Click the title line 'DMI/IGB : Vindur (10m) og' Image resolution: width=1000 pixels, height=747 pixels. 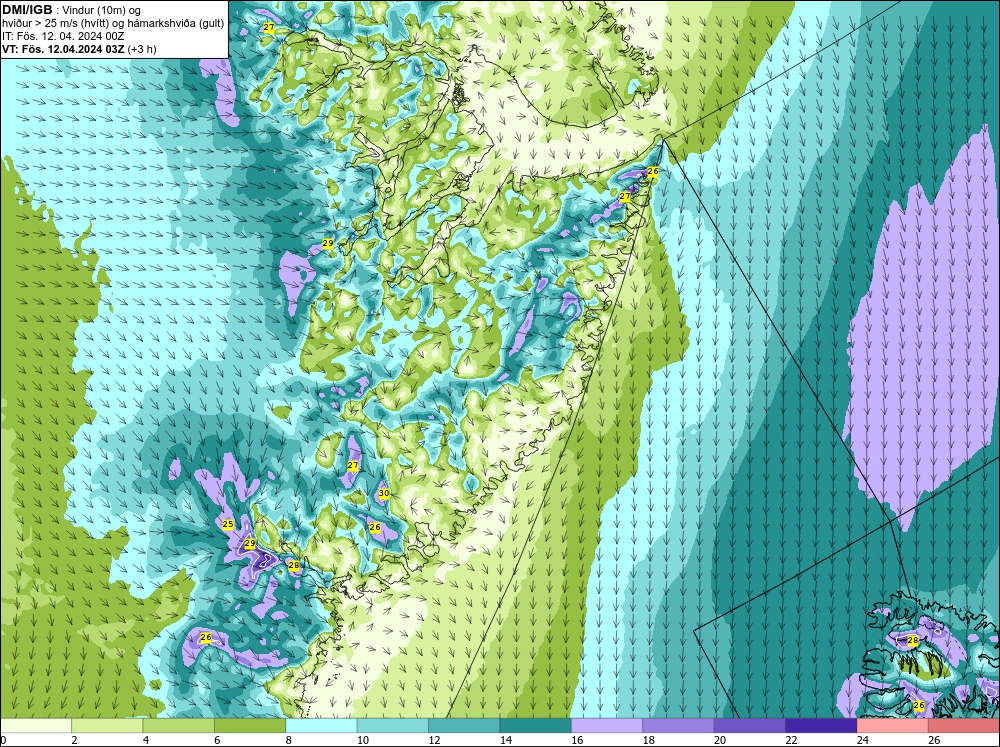pos(72,10)
